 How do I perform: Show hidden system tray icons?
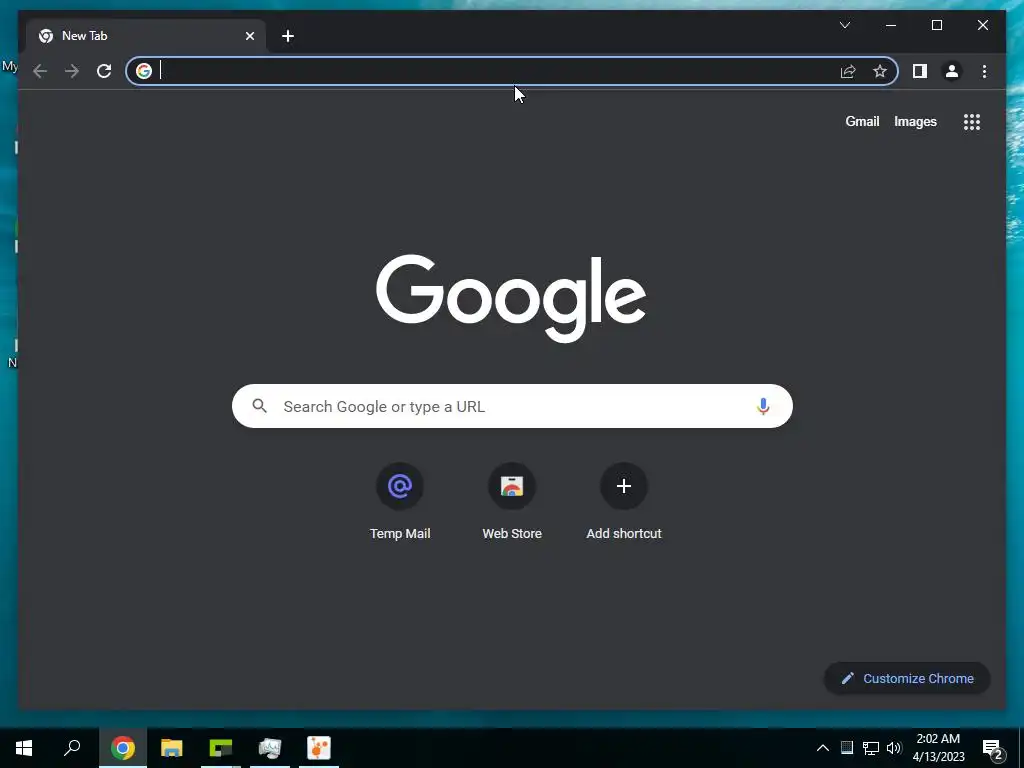tap(823, 748)
